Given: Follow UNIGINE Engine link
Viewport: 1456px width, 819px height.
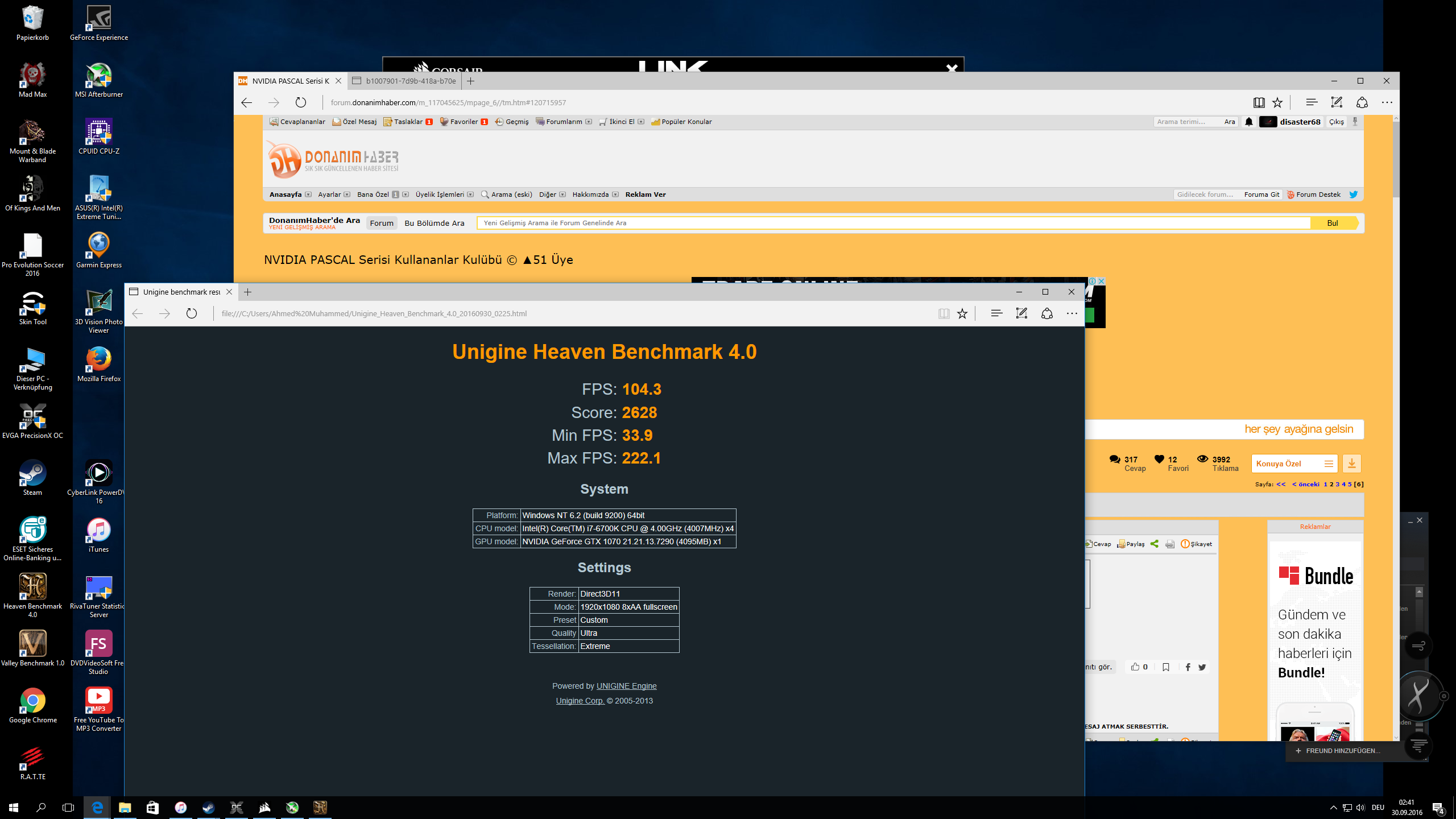Looking at the screenshot, I should (x=626, y=686).
